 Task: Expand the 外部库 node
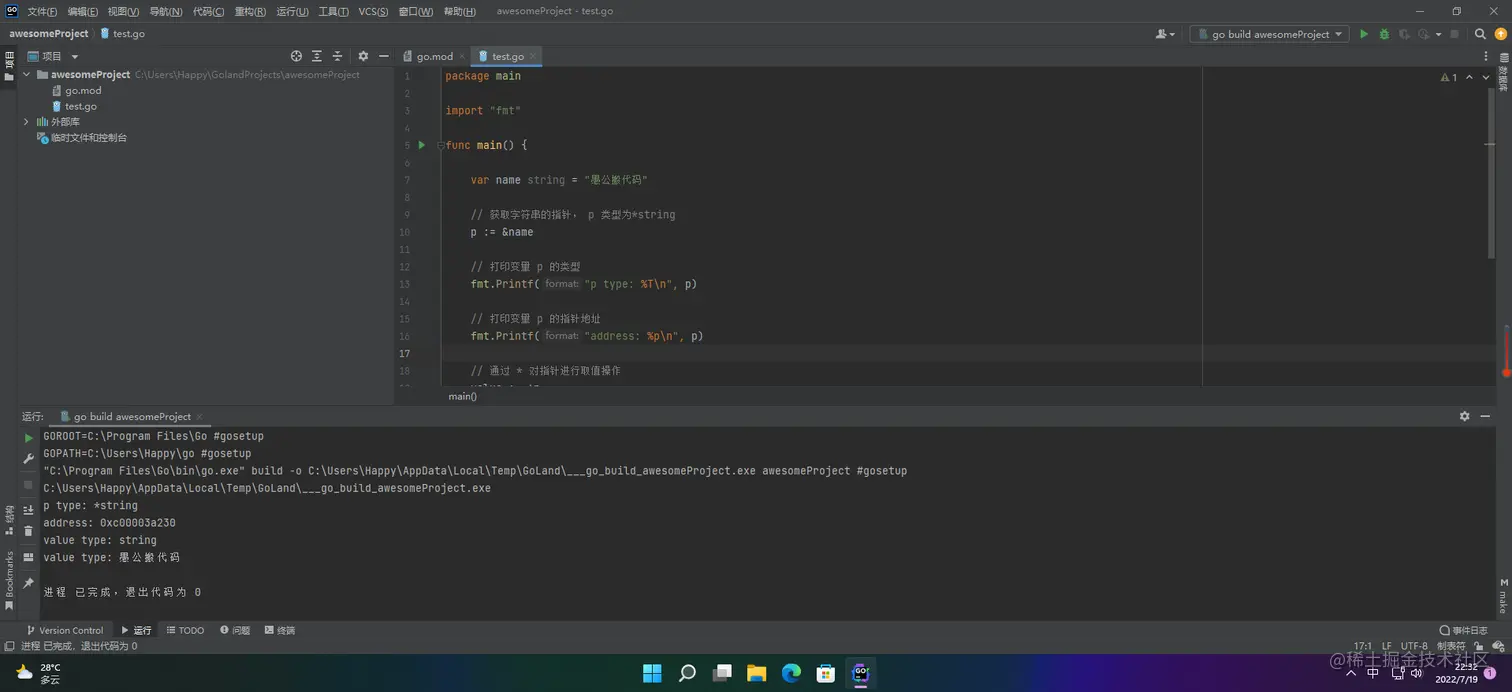coord(27,122)
